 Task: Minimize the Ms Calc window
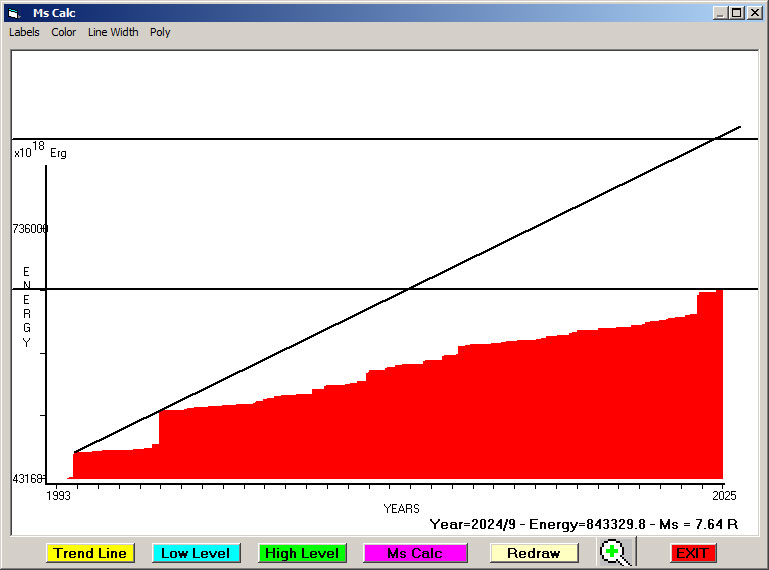click(720, 13)
